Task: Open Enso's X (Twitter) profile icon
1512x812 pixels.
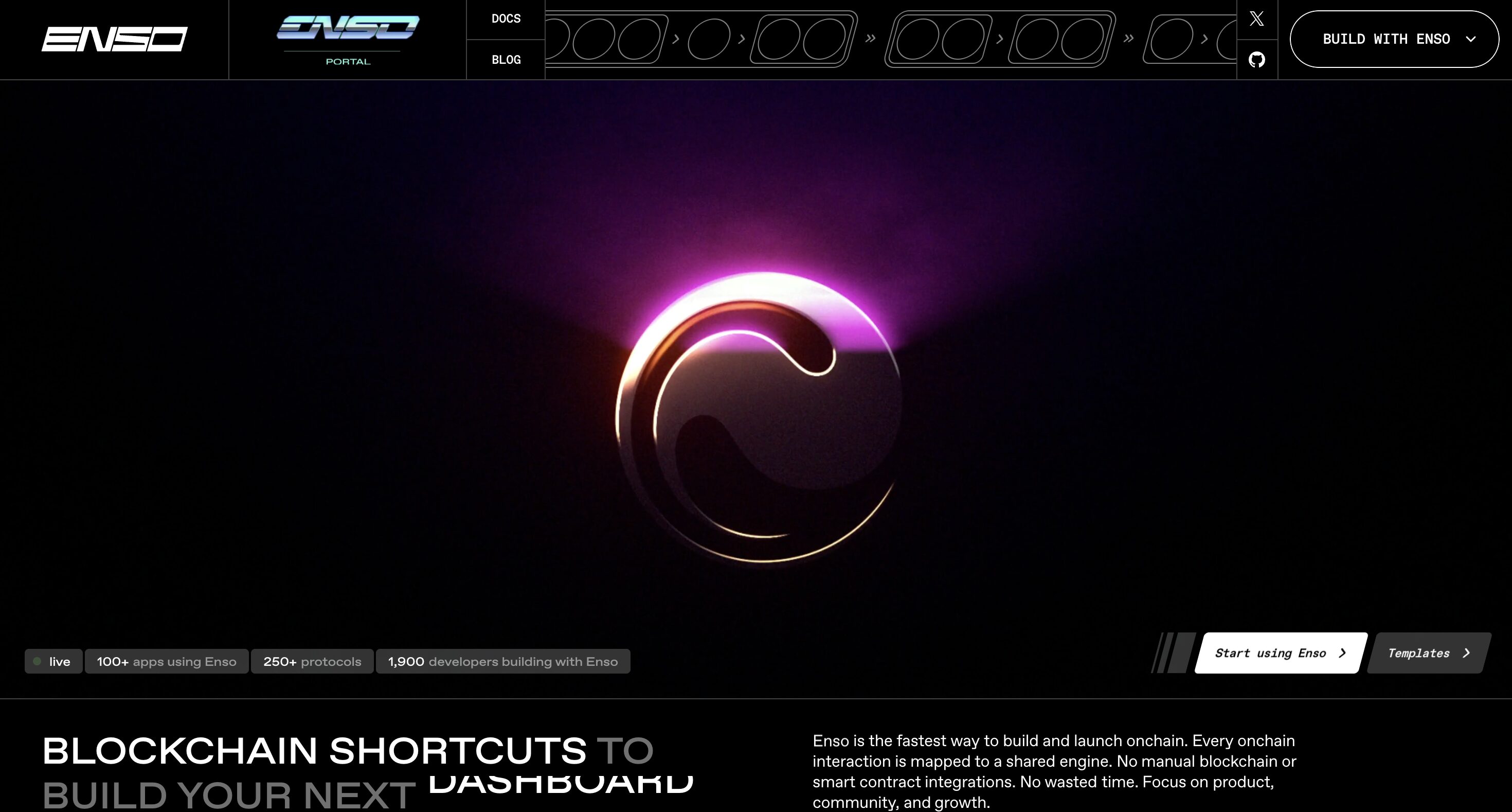Action: click(1257, 19)
